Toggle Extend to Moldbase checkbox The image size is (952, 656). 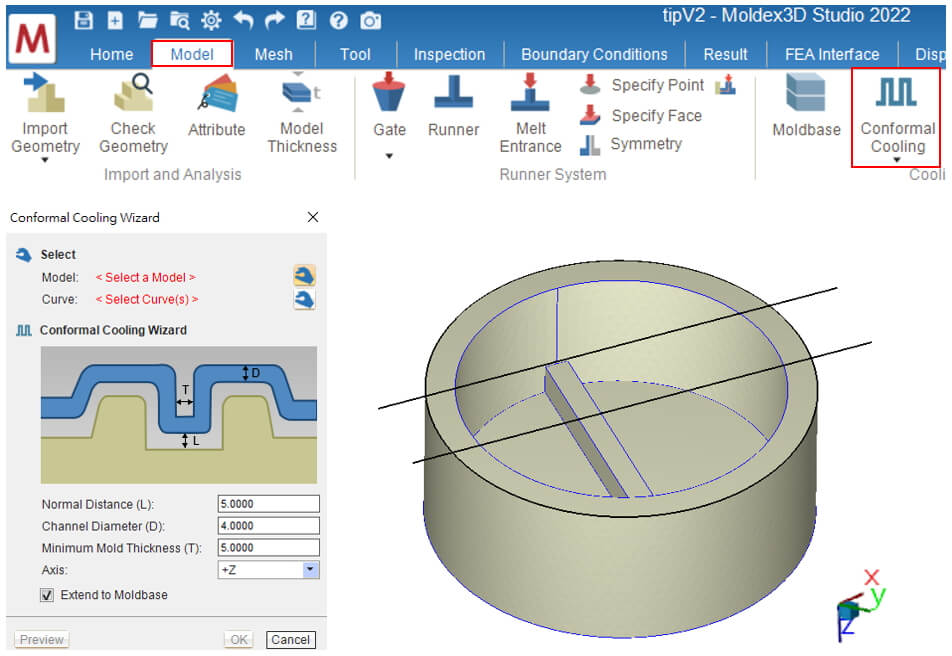point(47,595)
